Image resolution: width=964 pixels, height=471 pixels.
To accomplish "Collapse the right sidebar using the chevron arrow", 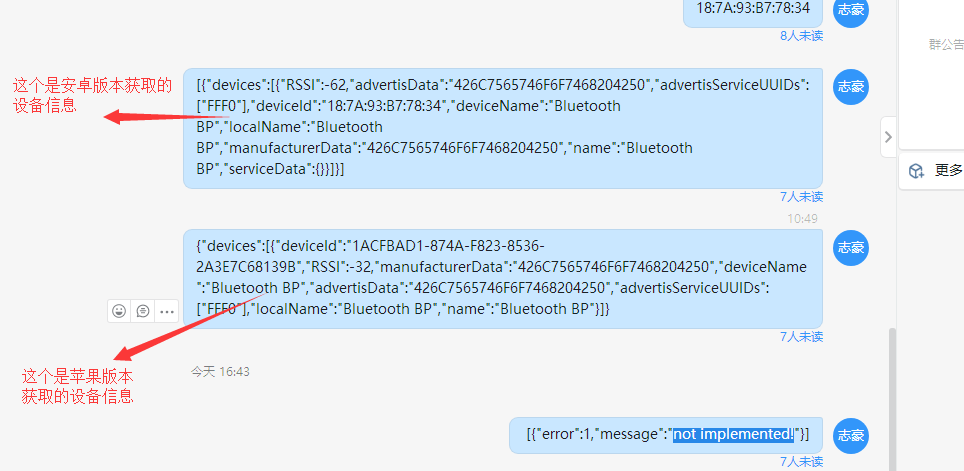I will pos(888,137).
